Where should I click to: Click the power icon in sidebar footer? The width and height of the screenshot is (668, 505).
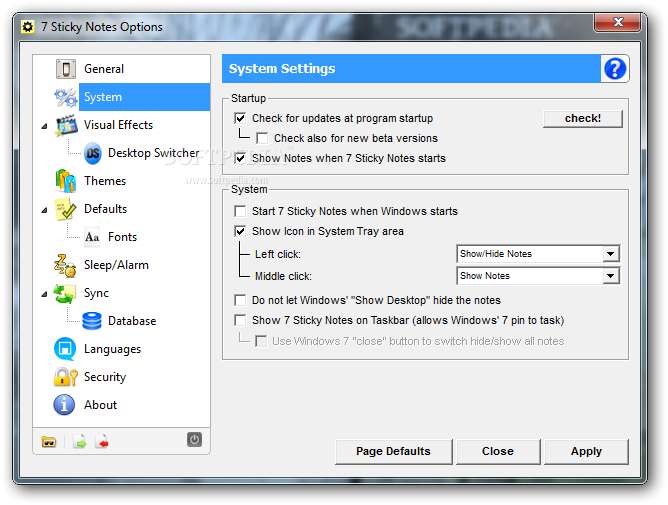(x=194, y=439)
